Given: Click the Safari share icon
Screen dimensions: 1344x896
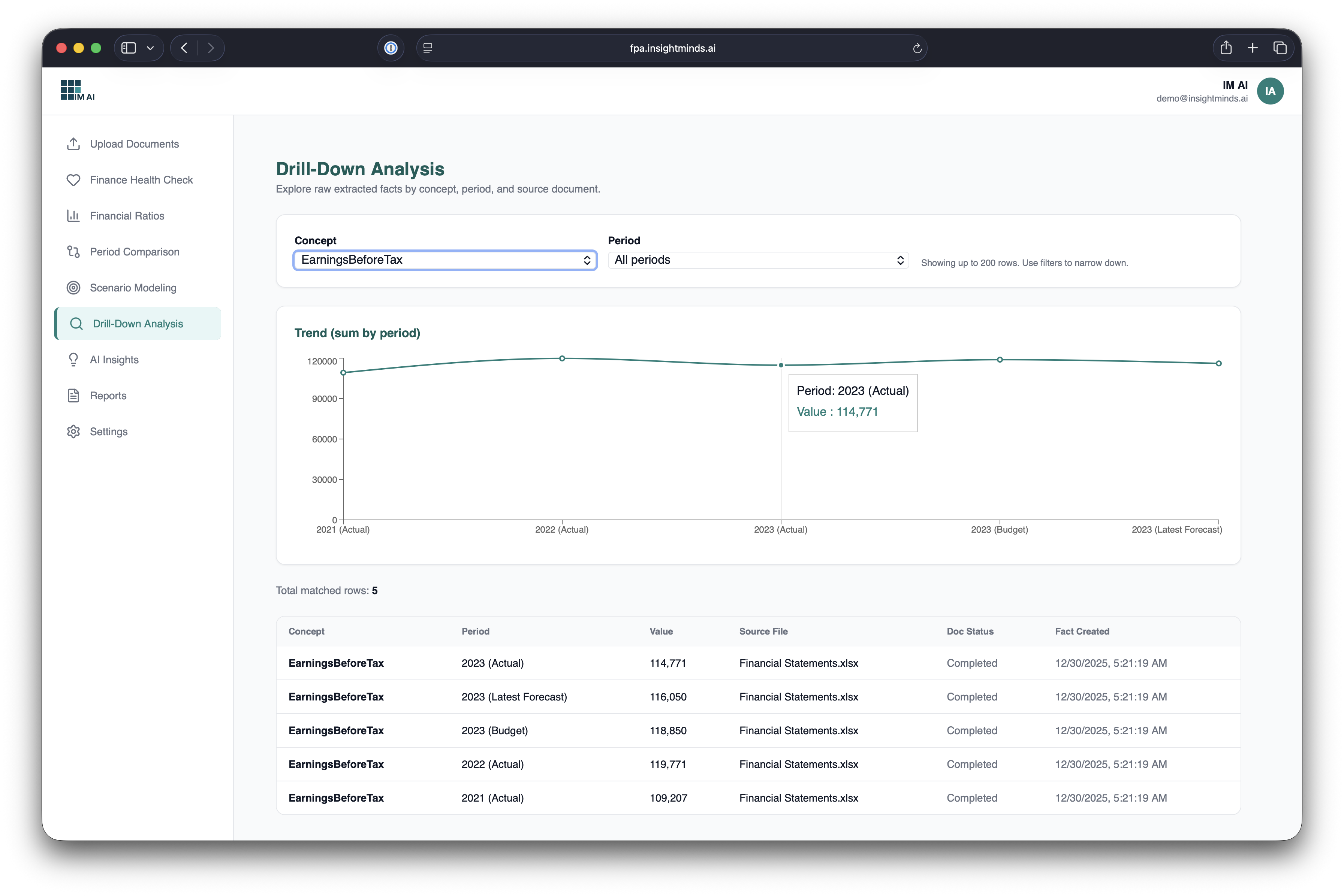Looking at the screenshot, I should (1226, 48).
